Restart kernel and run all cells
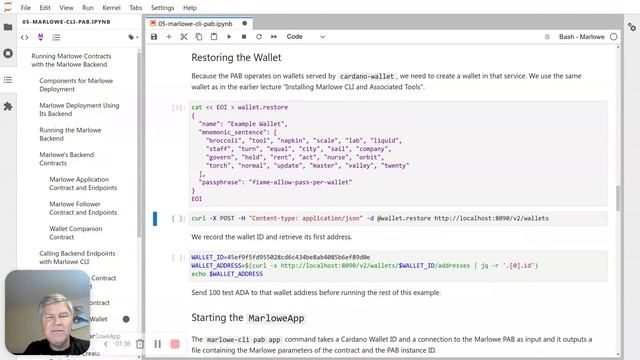640x360 pixels. pos(274,37)
